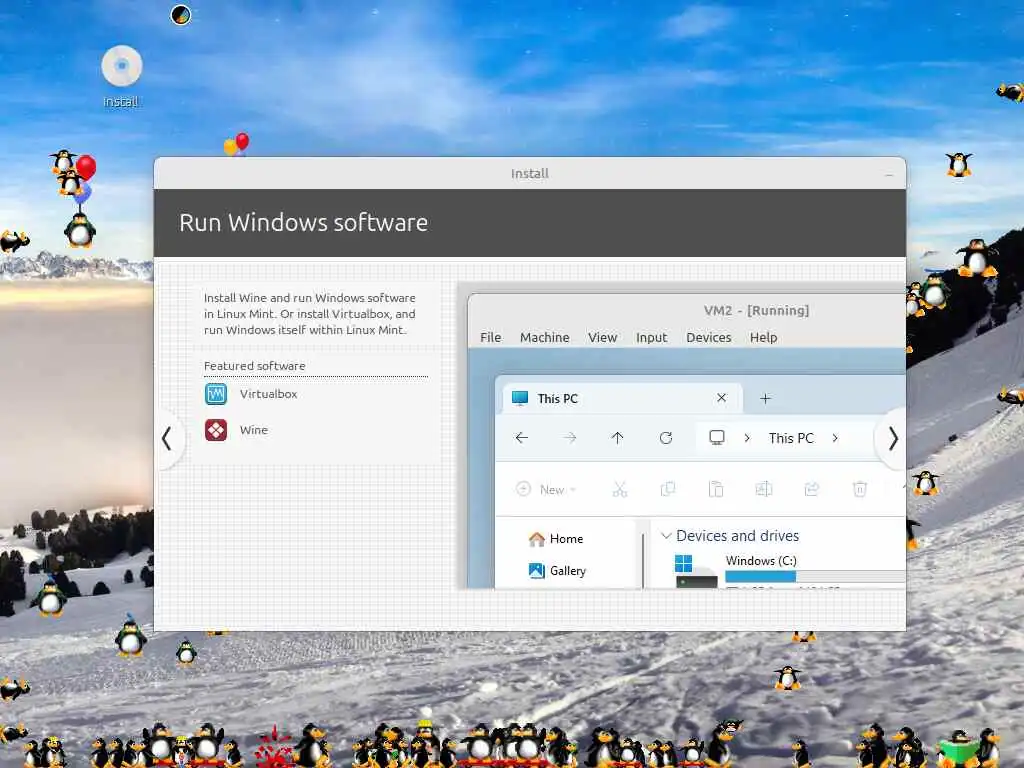Click the Share icon in Explorer toolbar
This screenshot has height=768, width=1024.
click(x=812, y=489)
